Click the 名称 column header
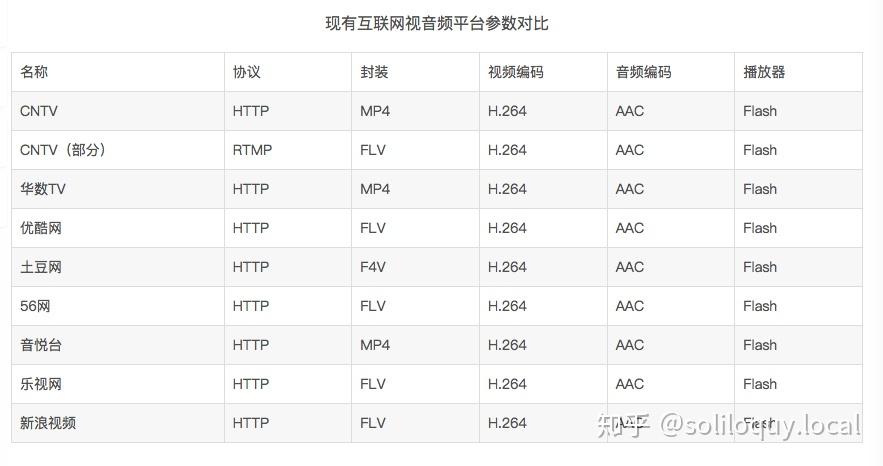The height and width of the screenshot is (466, 883). pos(34,72)
